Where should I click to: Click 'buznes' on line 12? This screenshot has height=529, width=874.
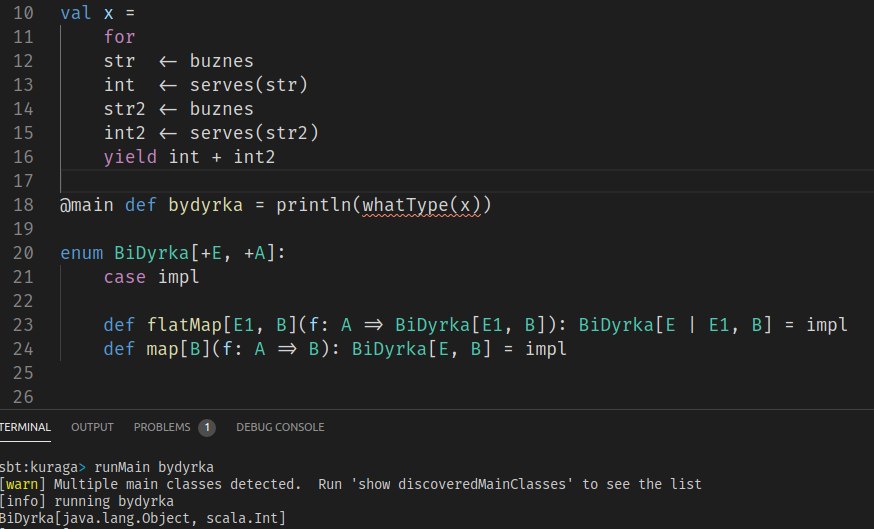click(x=221, y=61)
